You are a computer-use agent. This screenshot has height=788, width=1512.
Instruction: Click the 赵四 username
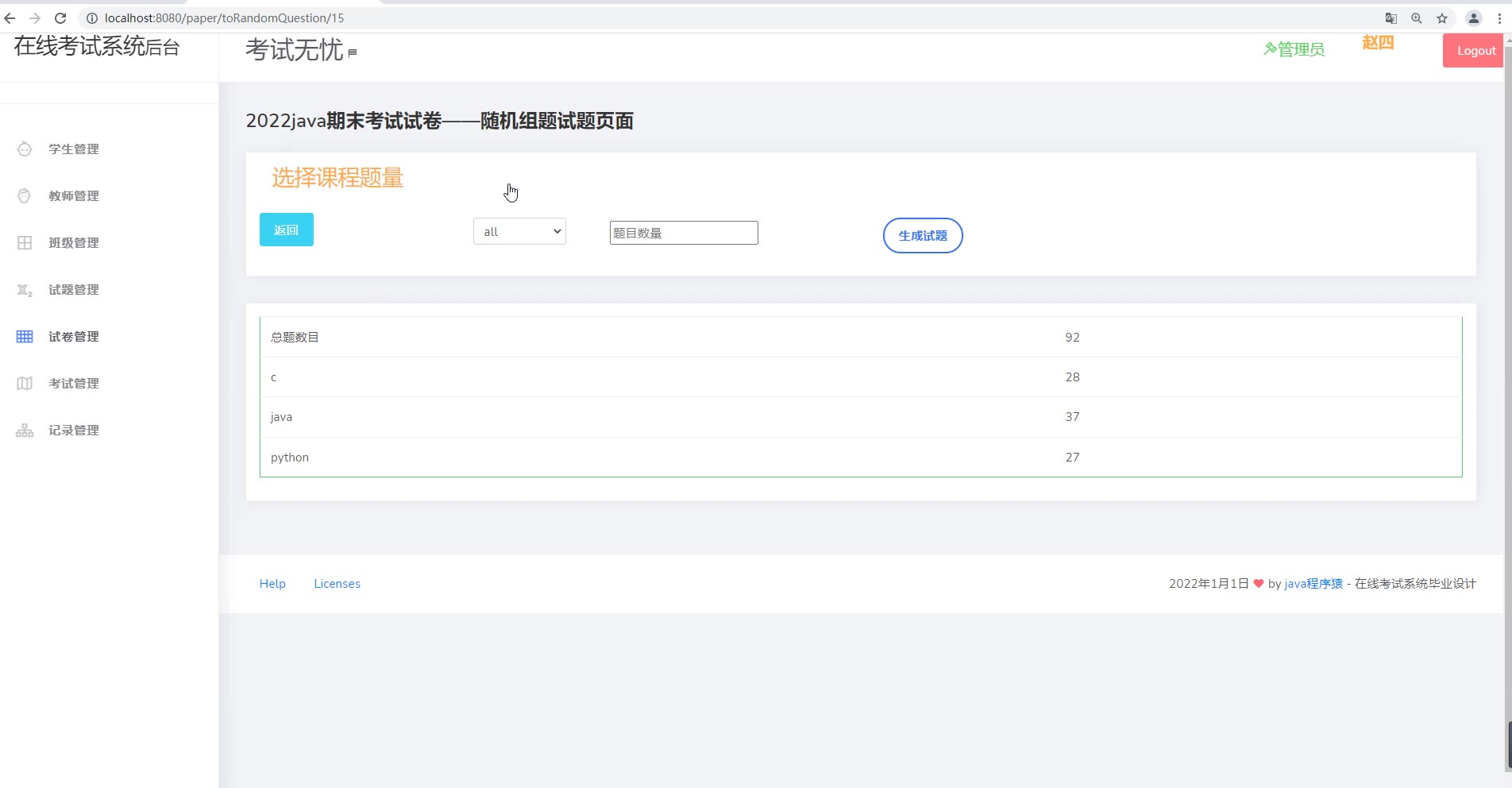(x=1378, y=42)
